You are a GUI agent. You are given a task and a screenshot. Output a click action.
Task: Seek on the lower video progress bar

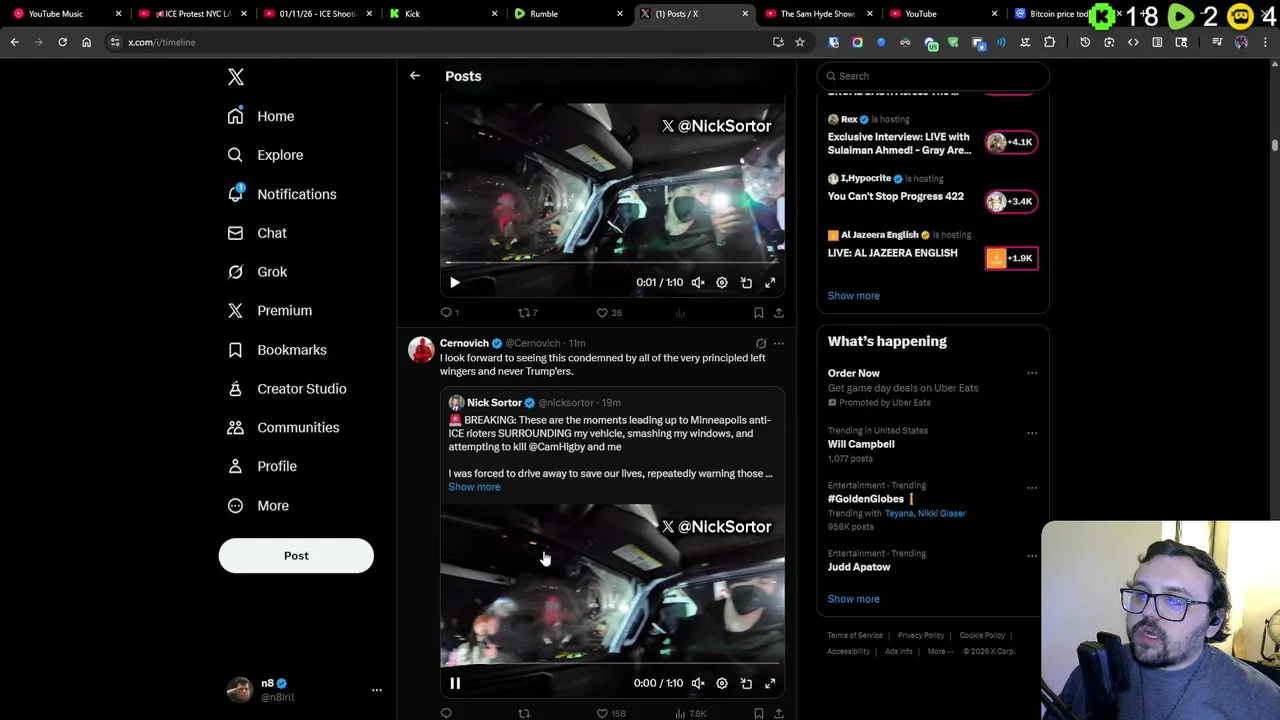click(612, 664)
